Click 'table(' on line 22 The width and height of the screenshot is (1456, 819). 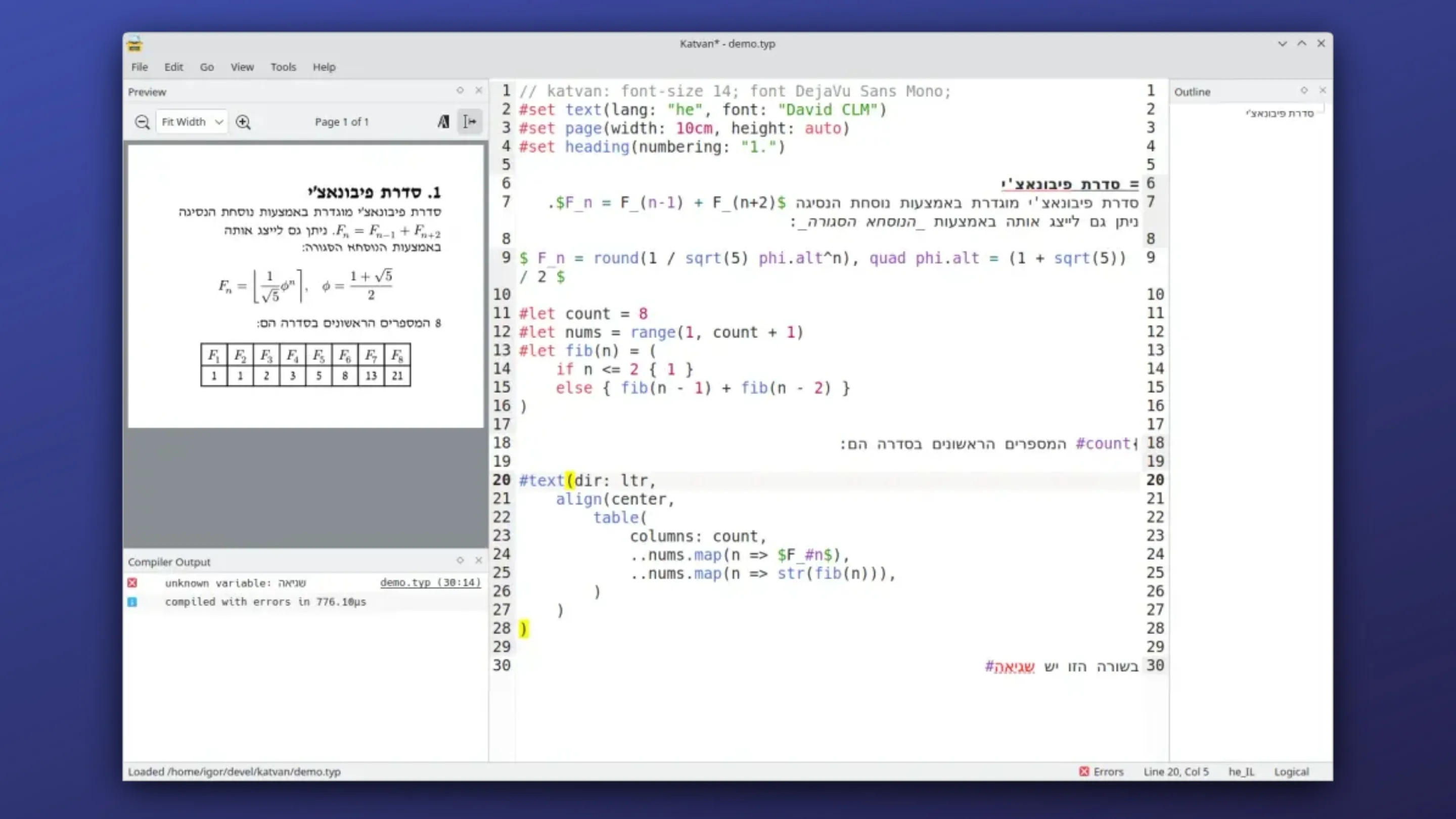[619, 518]
